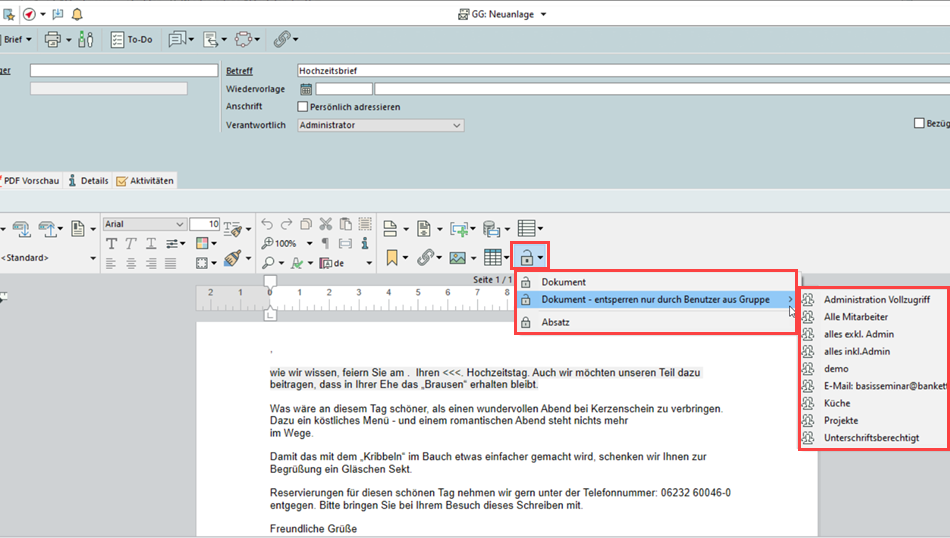Image resolution: width=950 pixels, height=538 pixels.
Task: Open the 100% zoom level dropdown
Action: pyautogui.click(x=309, y=243)
